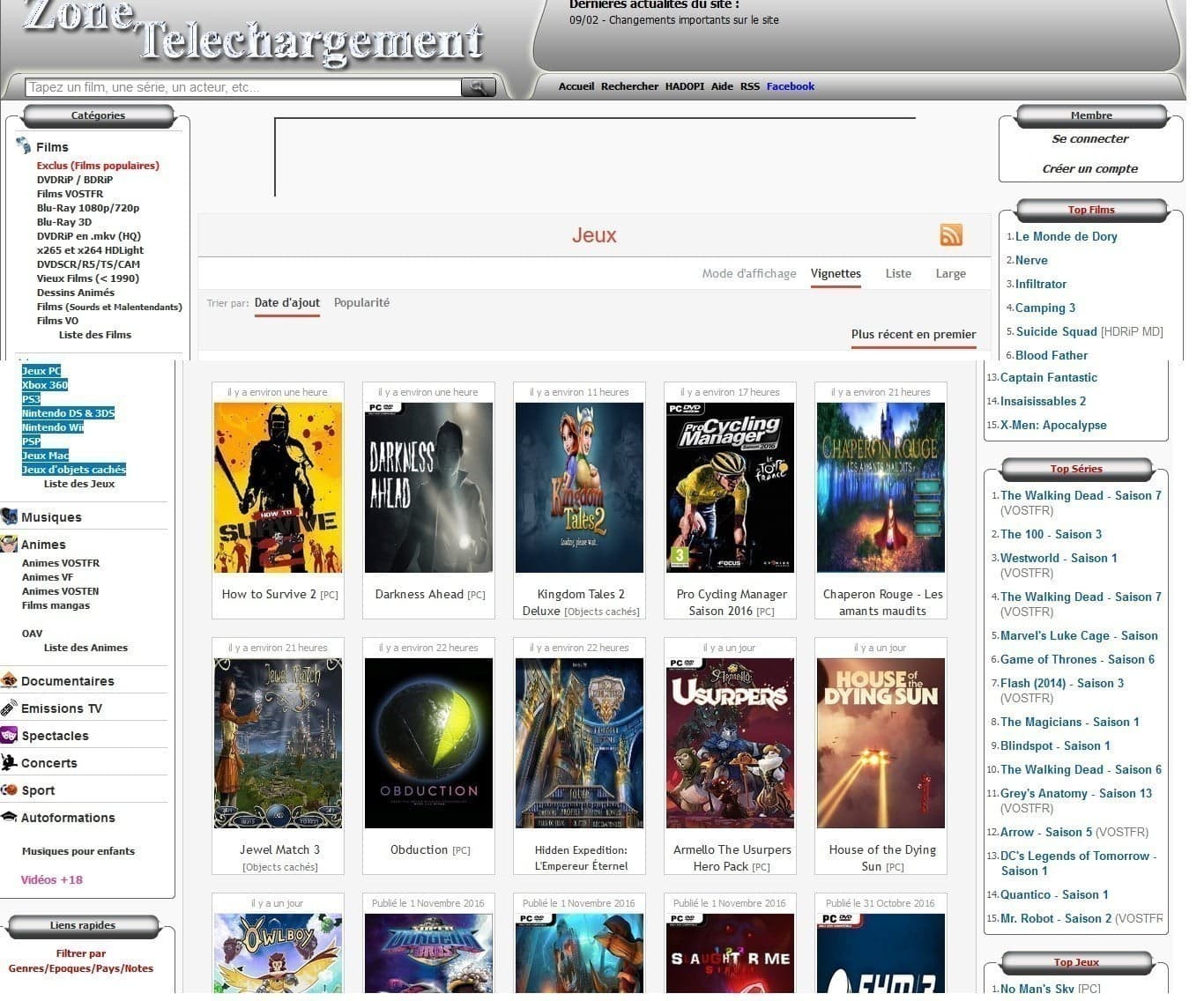Open Aide in the top navigation

722,86
